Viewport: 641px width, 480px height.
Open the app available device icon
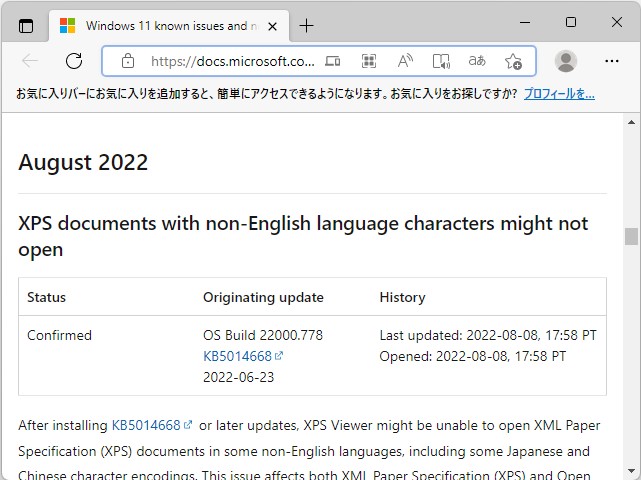(333, 61)
